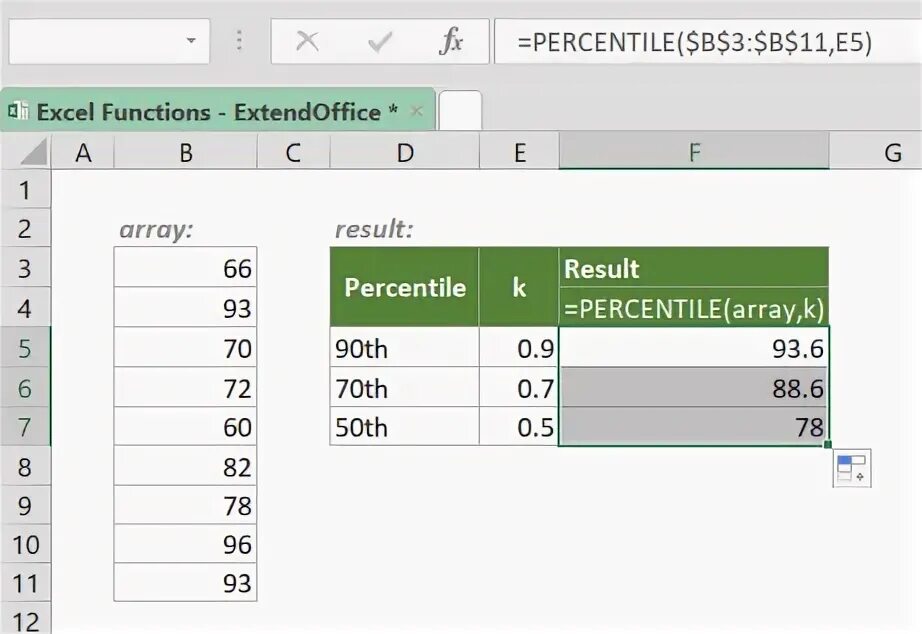Switch to Excel Functions - ExtendOffice tab
The width and height of the screenshot is (922, 634).
pyautogui.click(x=208, y=112)
